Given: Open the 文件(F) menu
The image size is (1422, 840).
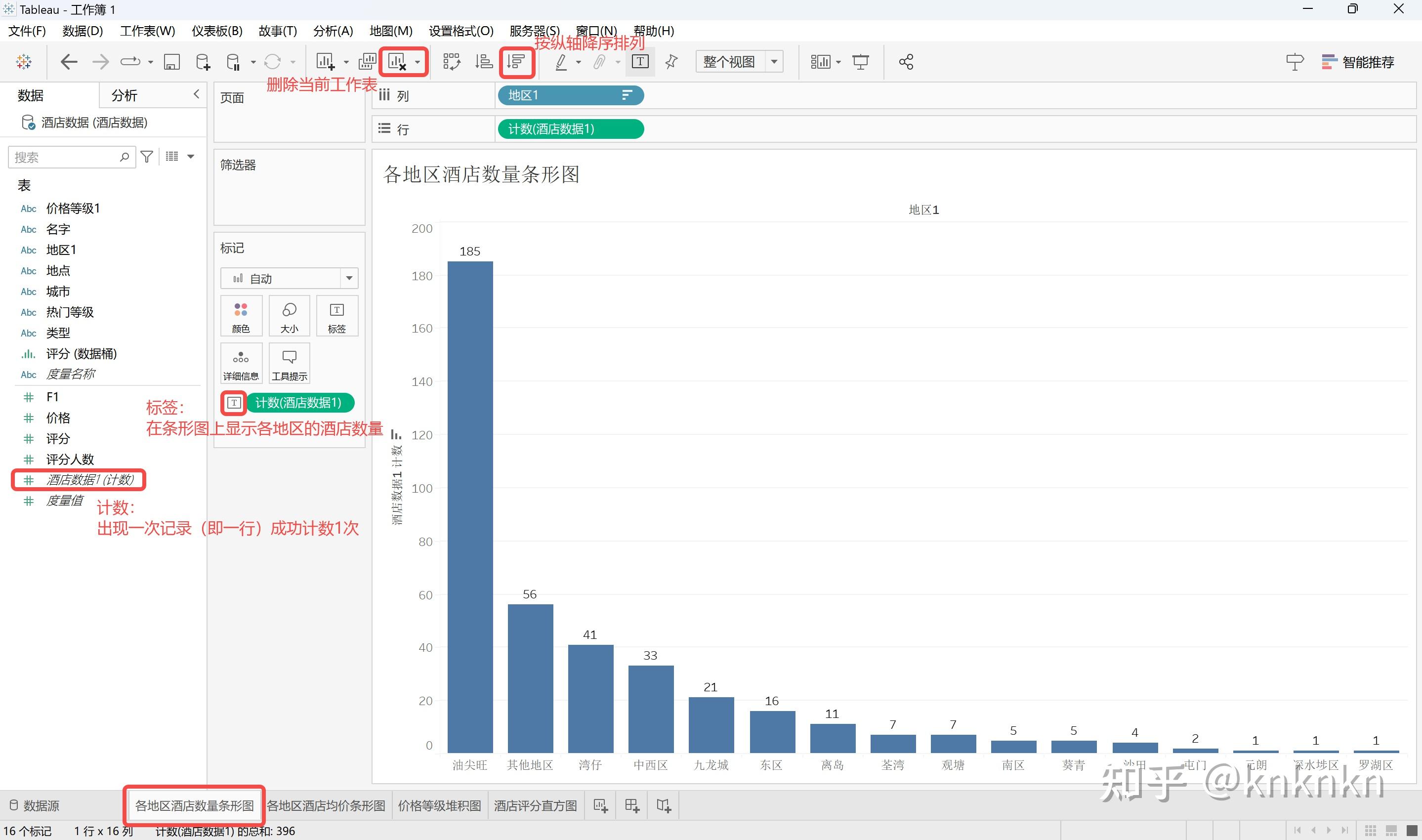Looking at the screenshot, I should [x=27, y=31].
